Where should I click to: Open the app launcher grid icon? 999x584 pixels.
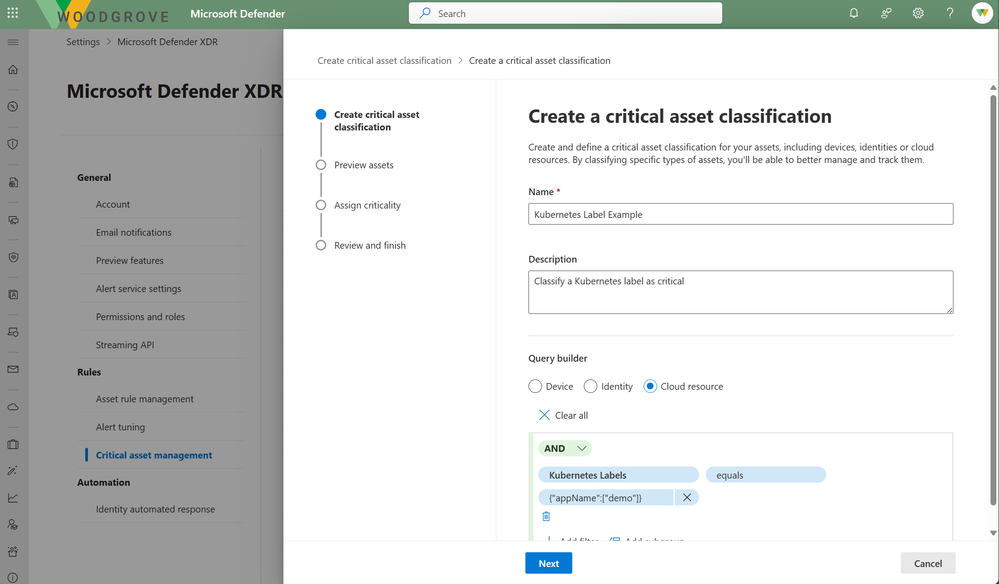pos(12,13)
